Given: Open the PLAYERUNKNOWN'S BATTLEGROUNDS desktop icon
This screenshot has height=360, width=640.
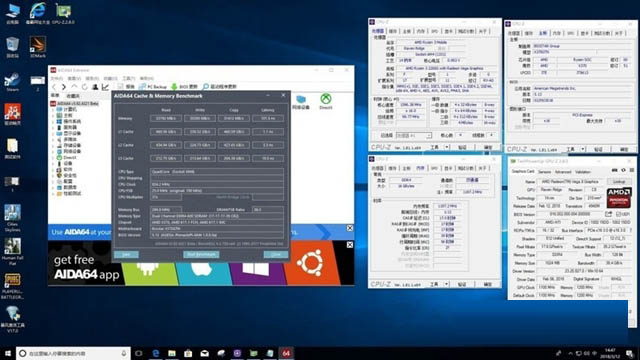Looking at the screenshot, I should (13, 287).
